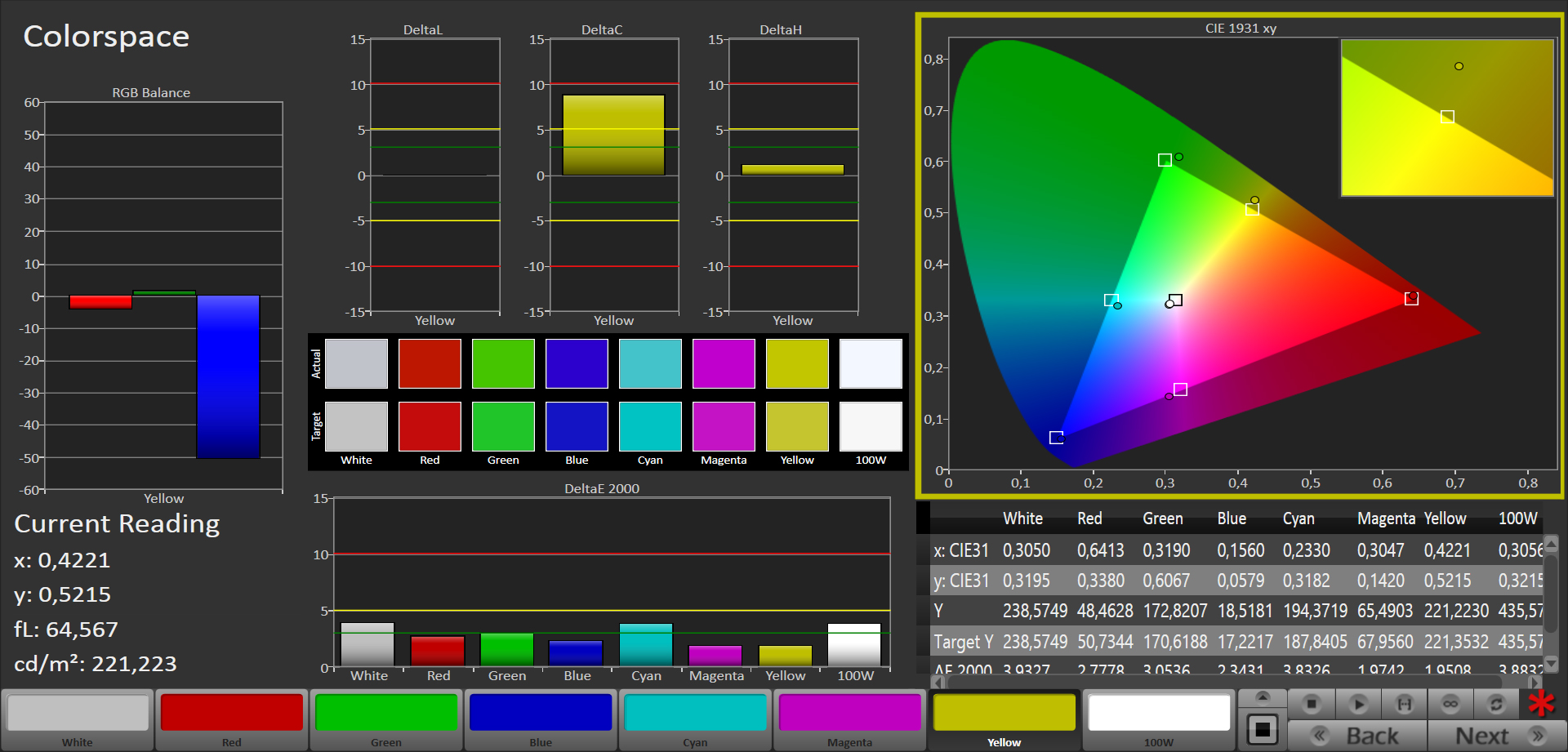Click the Target row Yellow swatch

(797, 426)
